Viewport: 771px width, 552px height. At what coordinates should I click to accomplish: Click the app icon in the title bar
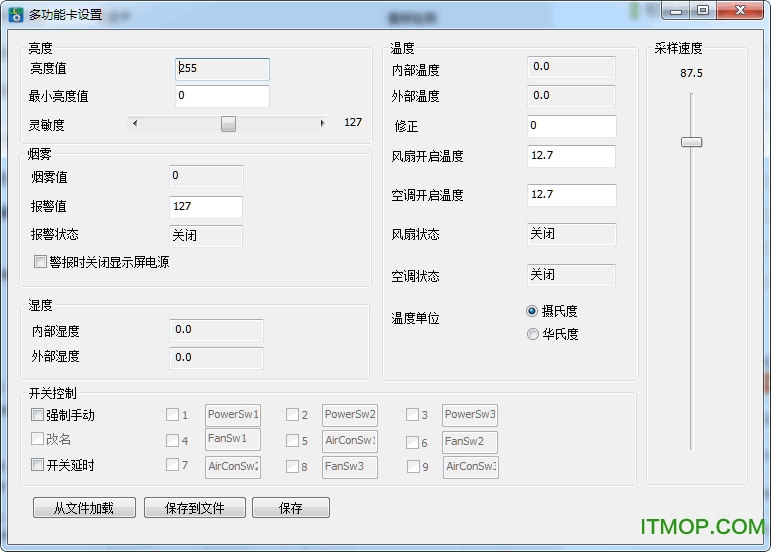coord(15,12)
